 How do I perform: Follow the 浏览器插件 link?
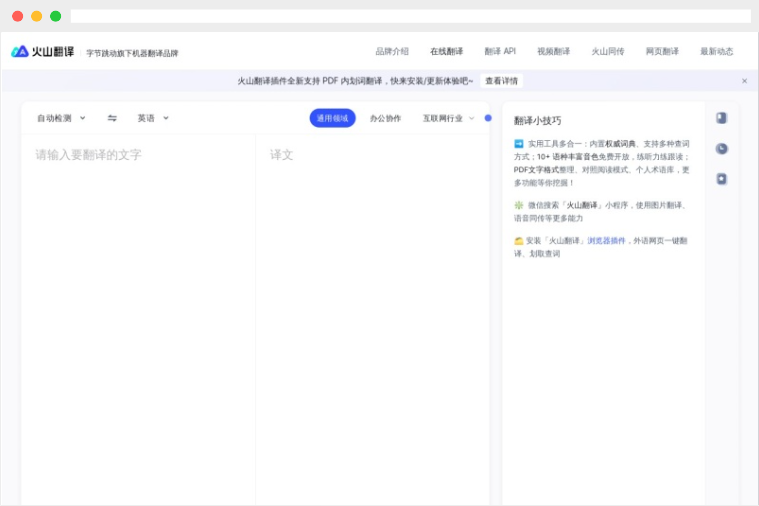pyautogui.click(x=606, y=241)
